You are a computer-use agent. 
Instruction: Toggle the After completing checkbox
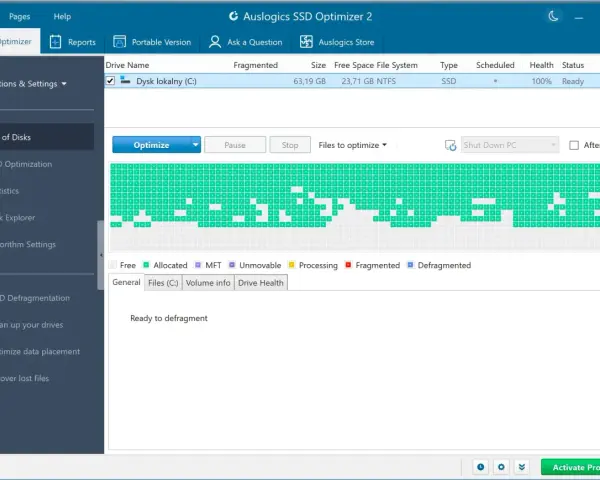click(574, 145)
